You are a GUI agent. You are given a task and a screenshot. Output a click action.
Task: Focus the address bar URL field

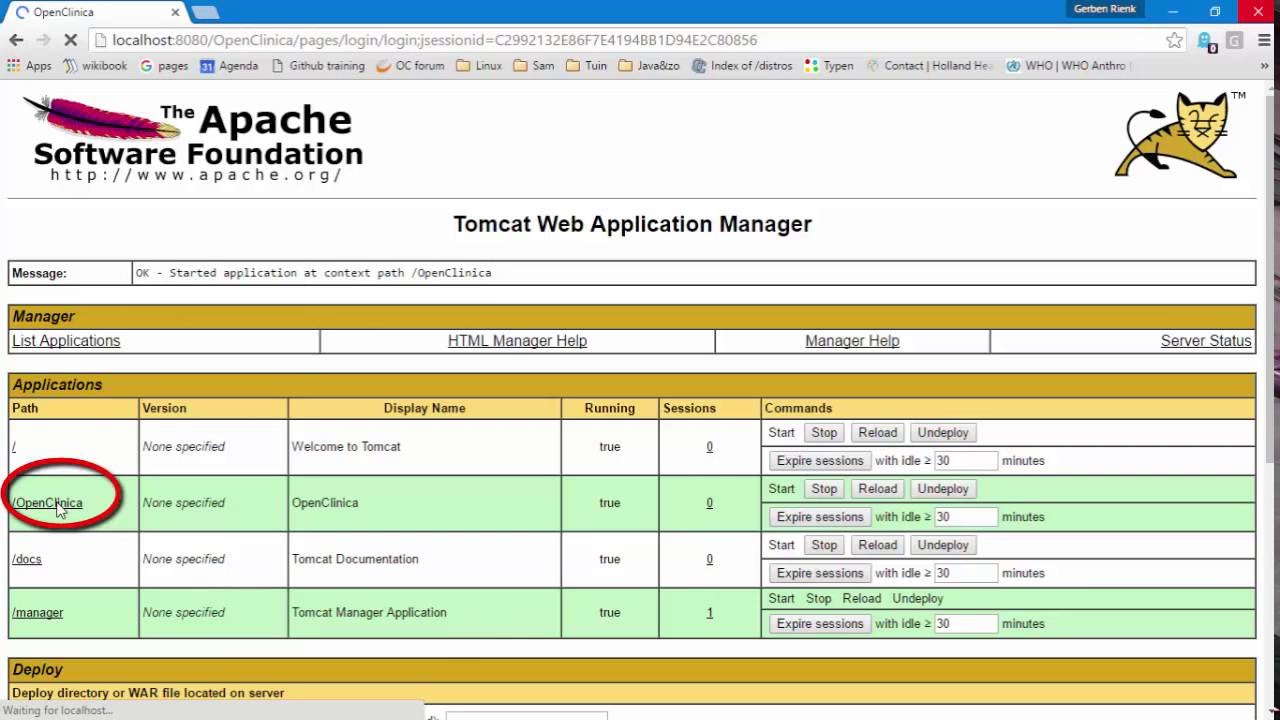(630, 40)
